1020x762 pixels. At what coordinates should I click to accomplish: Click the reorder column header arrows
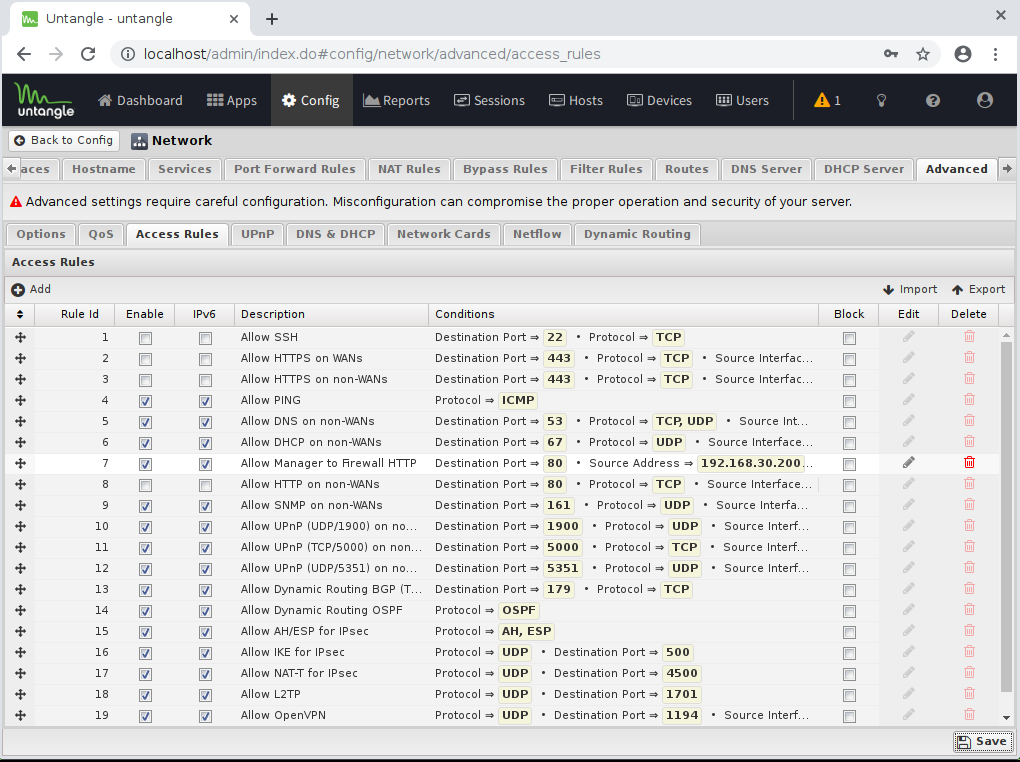click(x=20, y=314)
